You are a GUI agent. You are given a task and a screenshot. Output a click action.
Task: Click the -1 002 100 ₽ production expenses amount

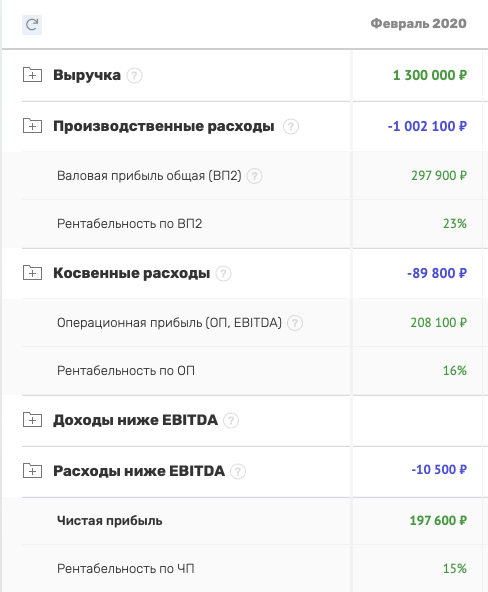[427, 126]
